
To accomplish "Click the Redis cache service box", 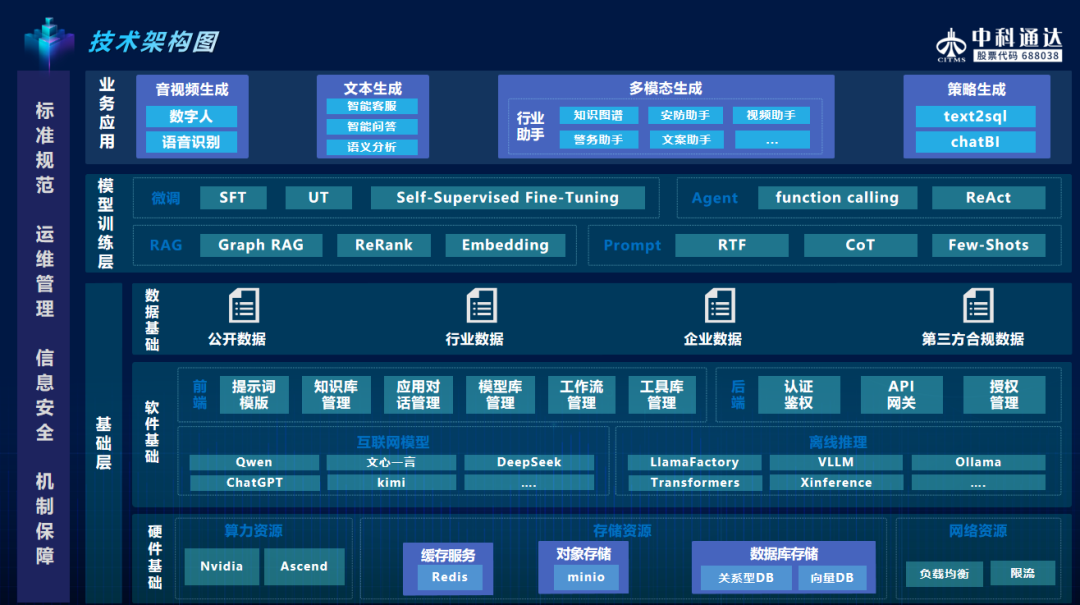I will (449, 577).
